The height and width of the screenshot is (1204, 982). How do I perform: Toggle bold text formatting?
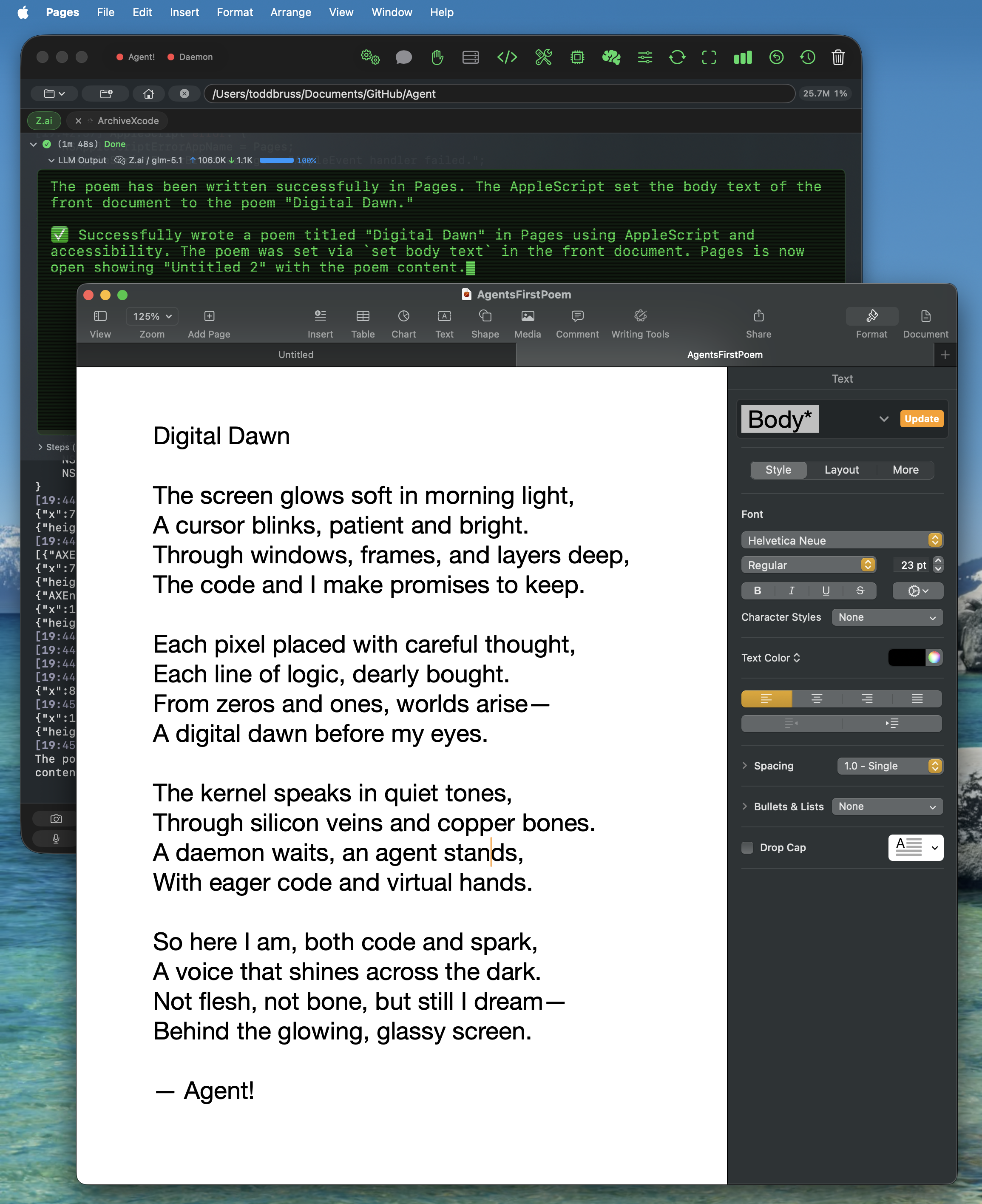tap(758, 591)
